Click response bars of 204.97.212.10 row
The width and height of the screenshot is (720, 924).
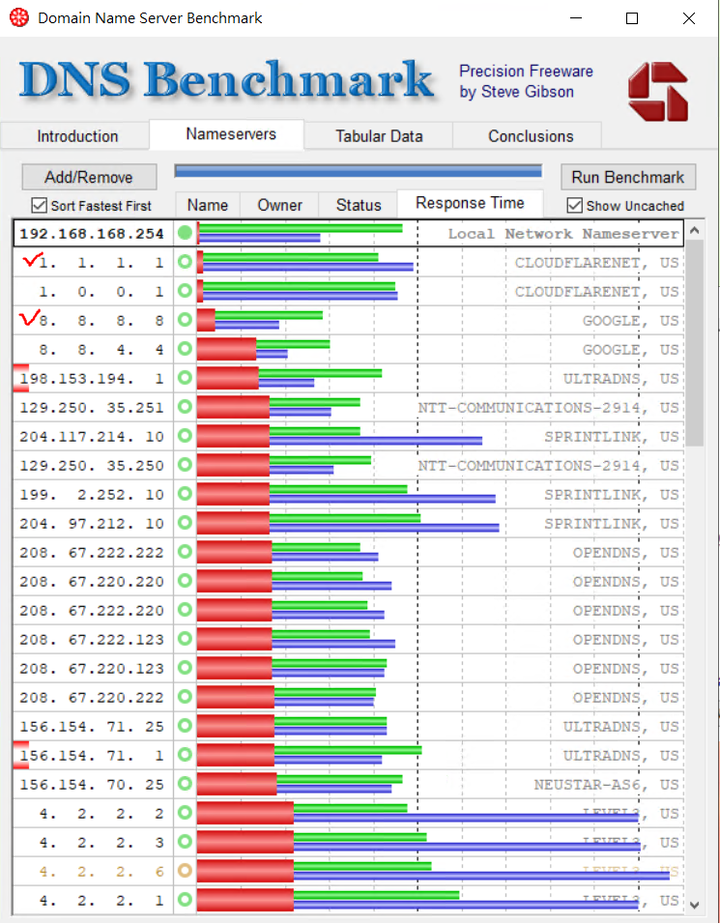pyautogui.click(x=348, y=523)
